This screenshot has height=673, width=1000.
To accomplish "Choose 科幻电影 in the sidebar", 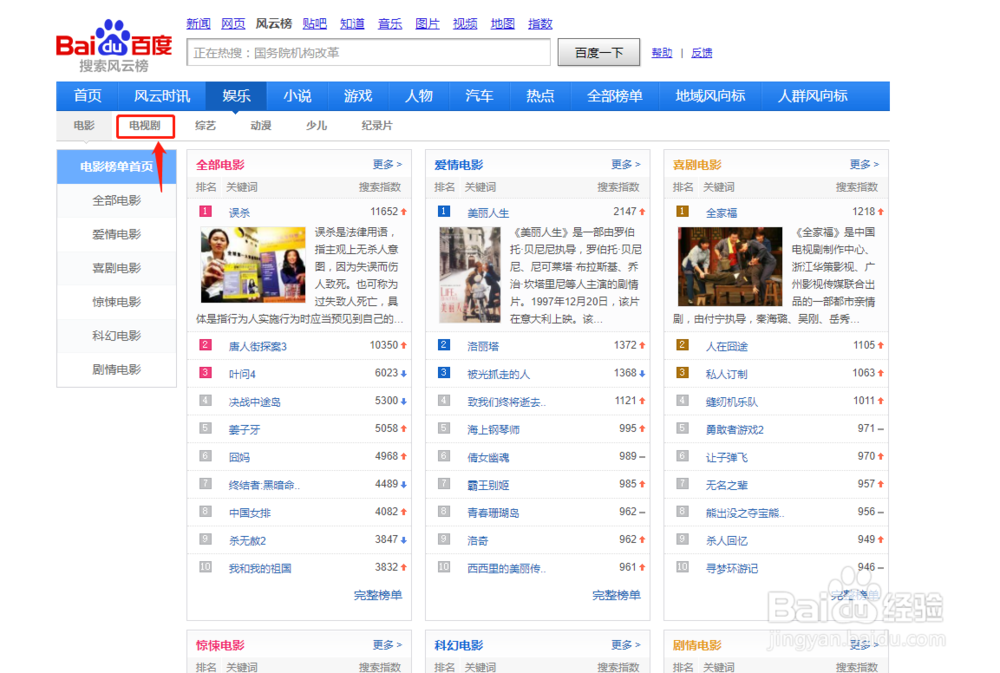I will pos(117,336).
